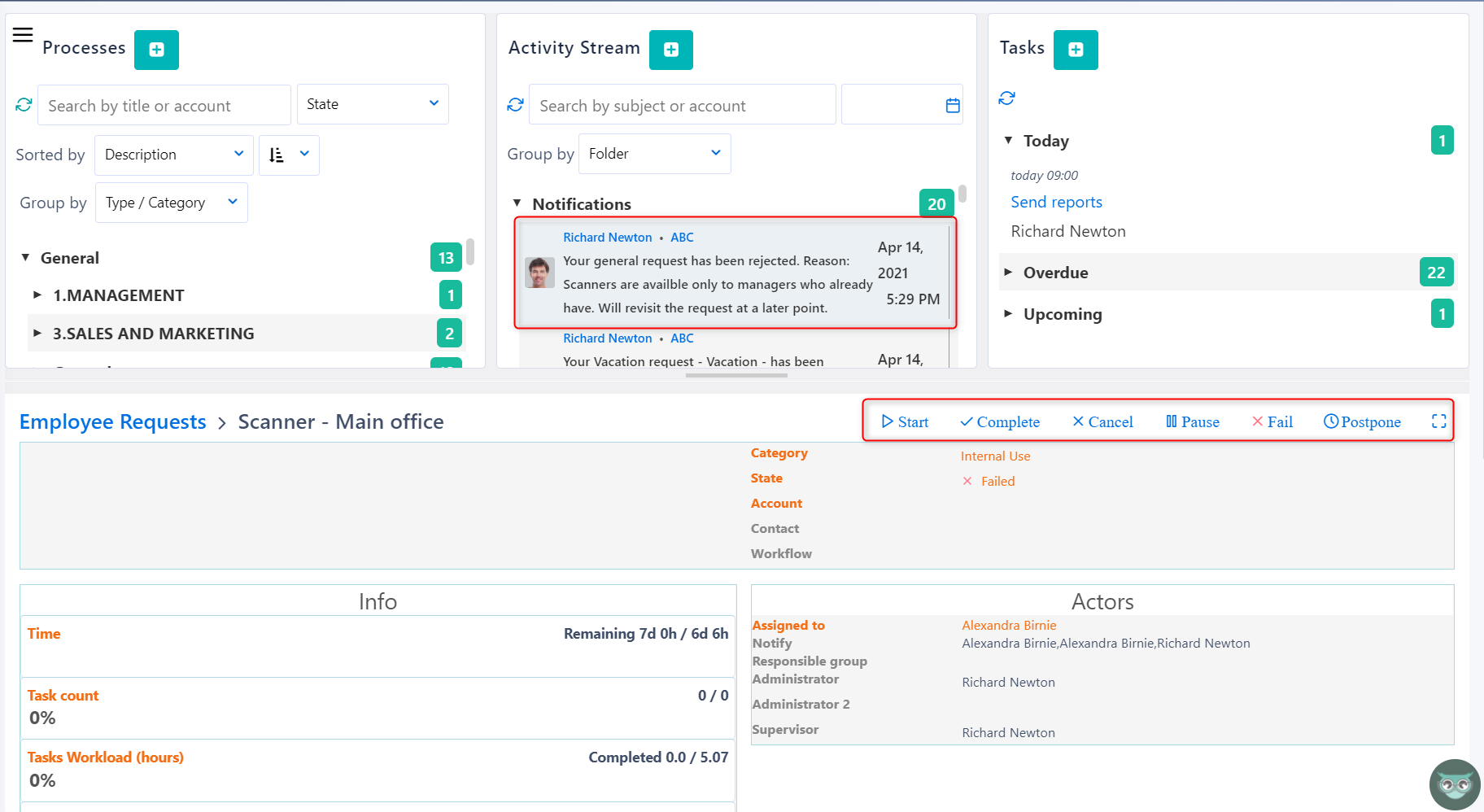Open the chat owl assistant icon
Image resolution: width=1484 pixels, height=812 pixels.
coord(1454,784)
